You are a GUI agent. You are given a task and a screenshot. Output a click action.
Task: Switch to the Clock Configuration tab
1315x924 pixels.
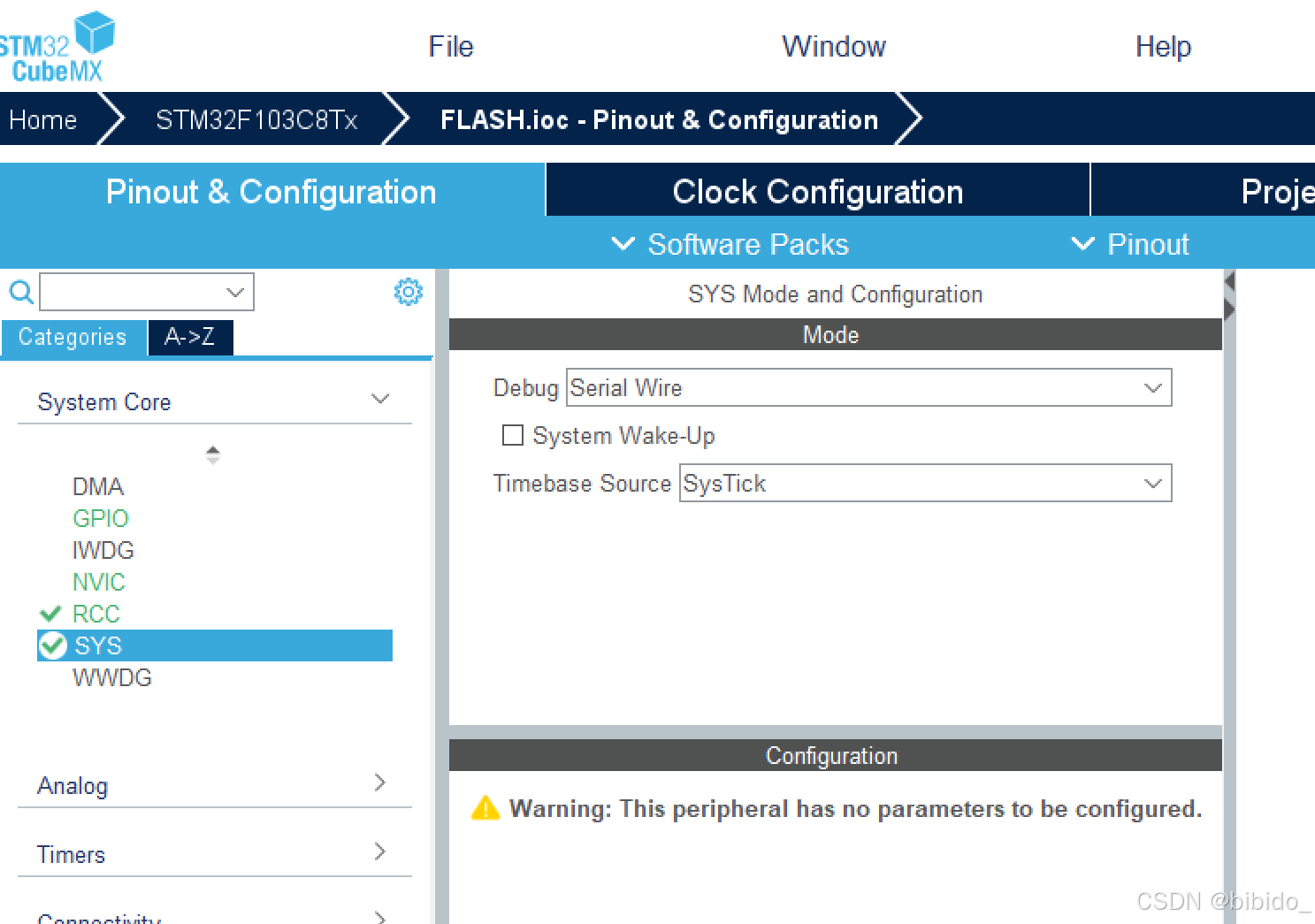(818, 191)
